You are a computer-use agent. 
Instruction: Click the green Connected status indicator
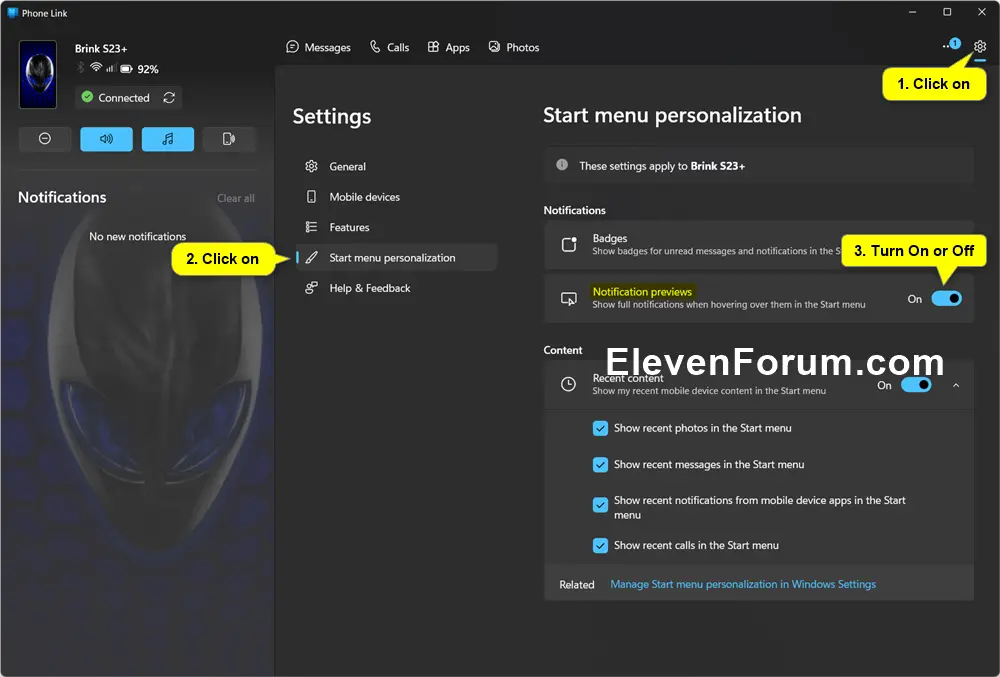pos(87,97)
